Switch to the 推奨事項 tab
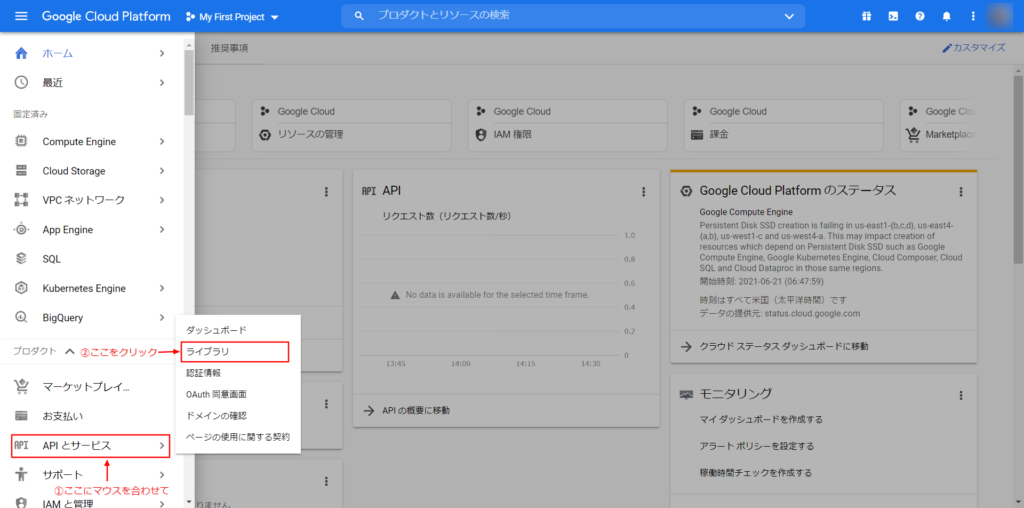1024x508 pixels. tap(229, 48)
